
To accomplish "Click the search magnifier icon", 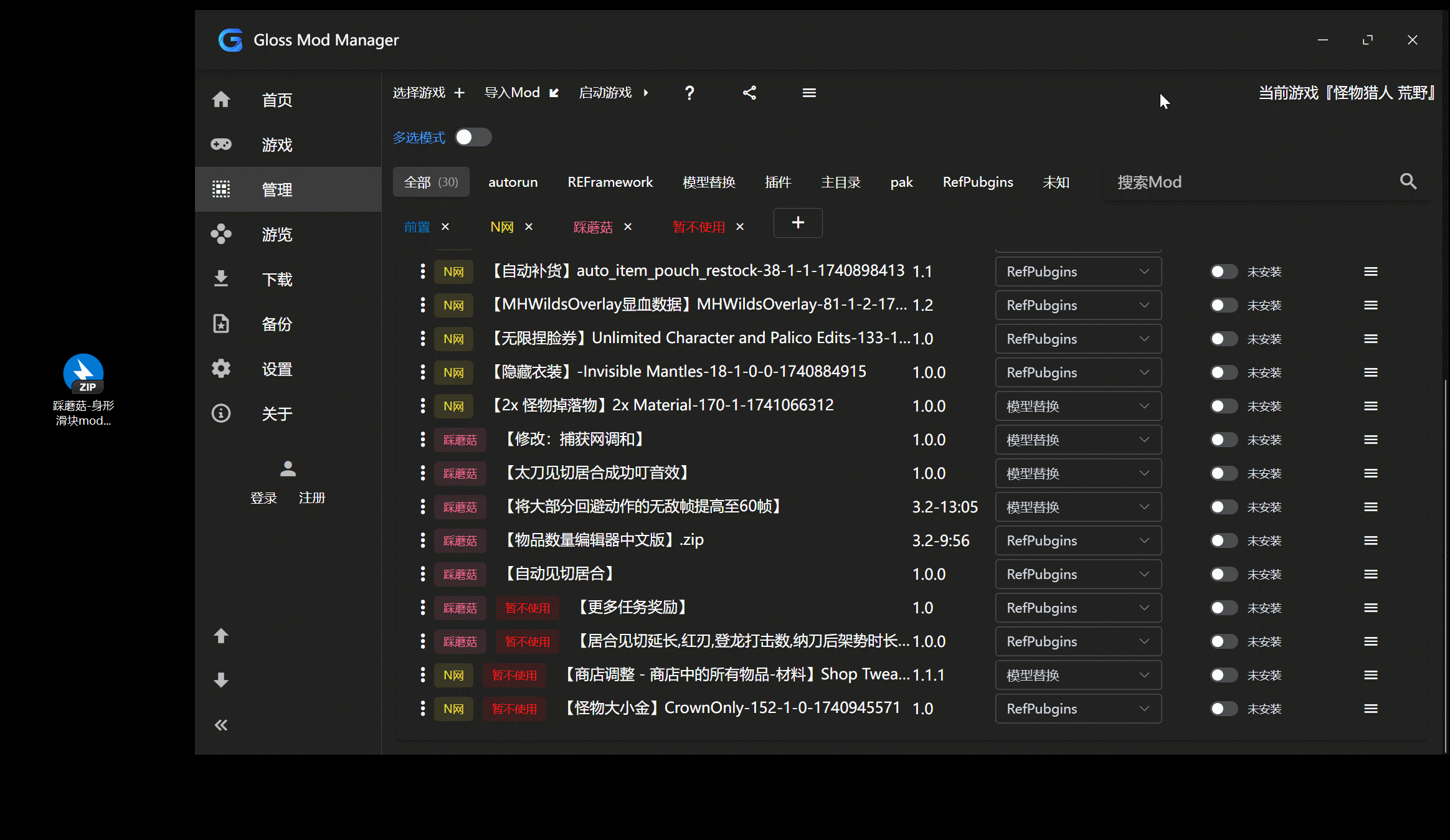I will click(1408, 181).
